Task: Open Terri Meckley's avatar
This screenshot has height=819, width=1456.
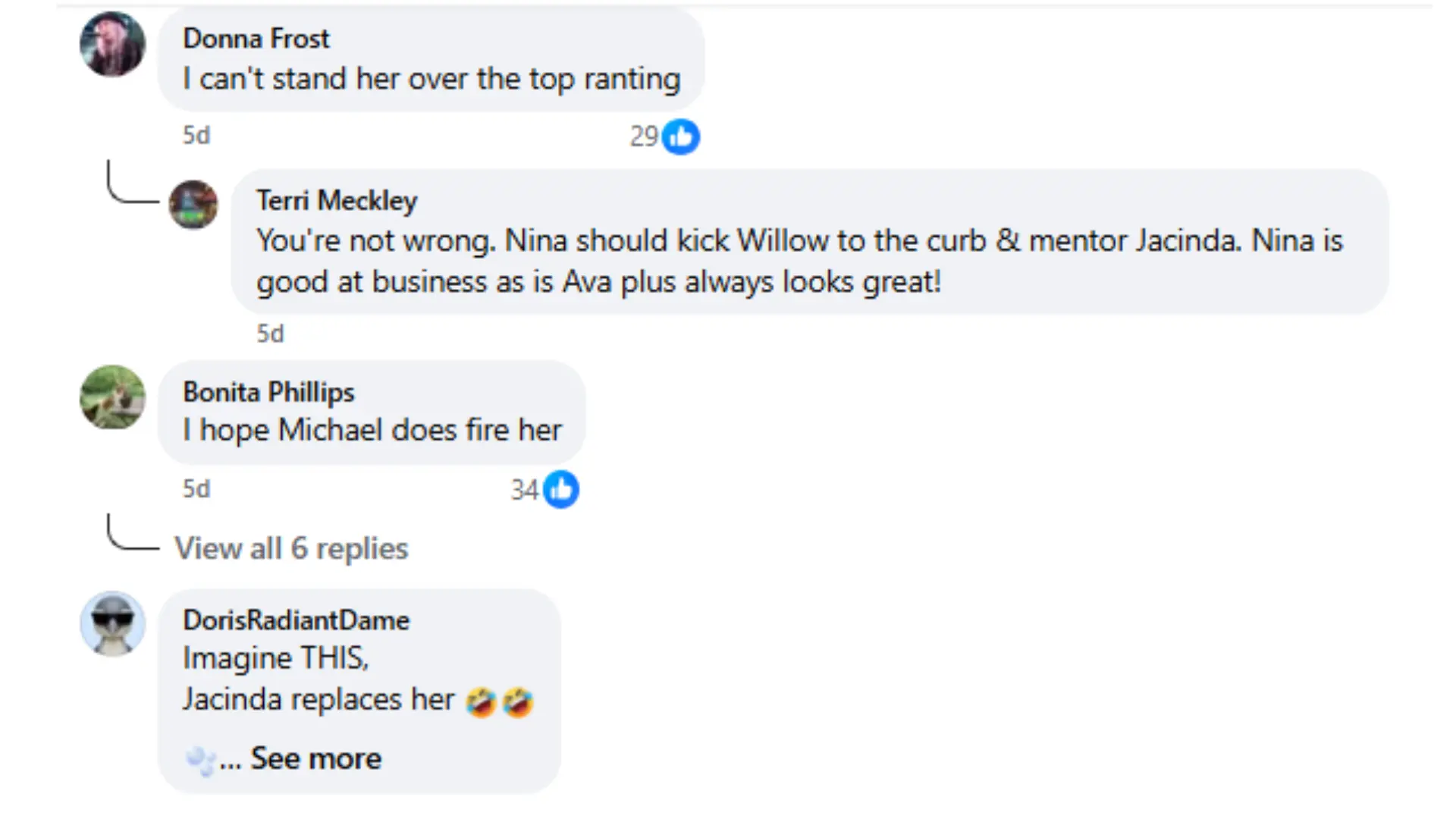Action: point(193,205)
